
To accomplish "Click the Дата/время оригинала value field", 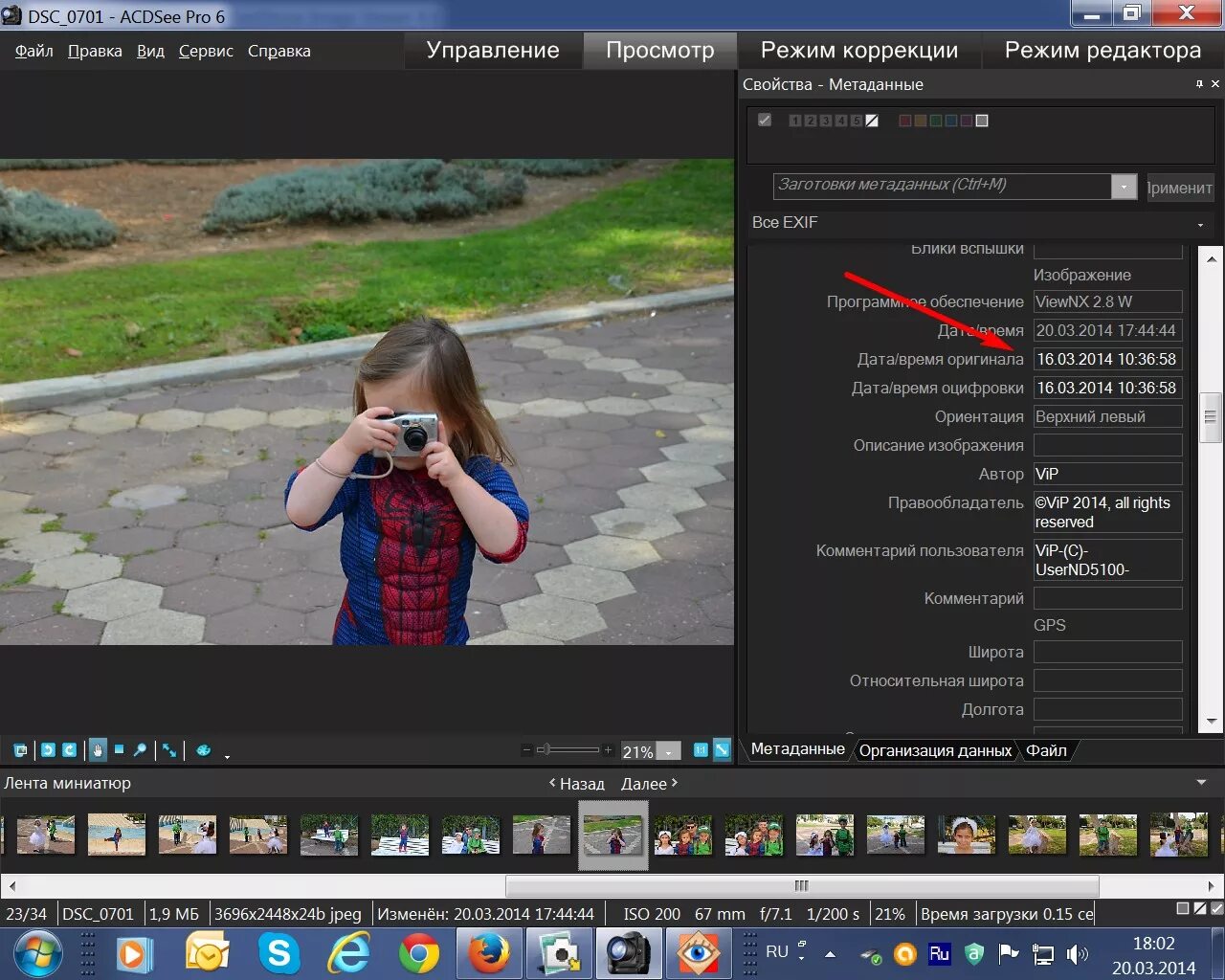I will (1108, 359).
